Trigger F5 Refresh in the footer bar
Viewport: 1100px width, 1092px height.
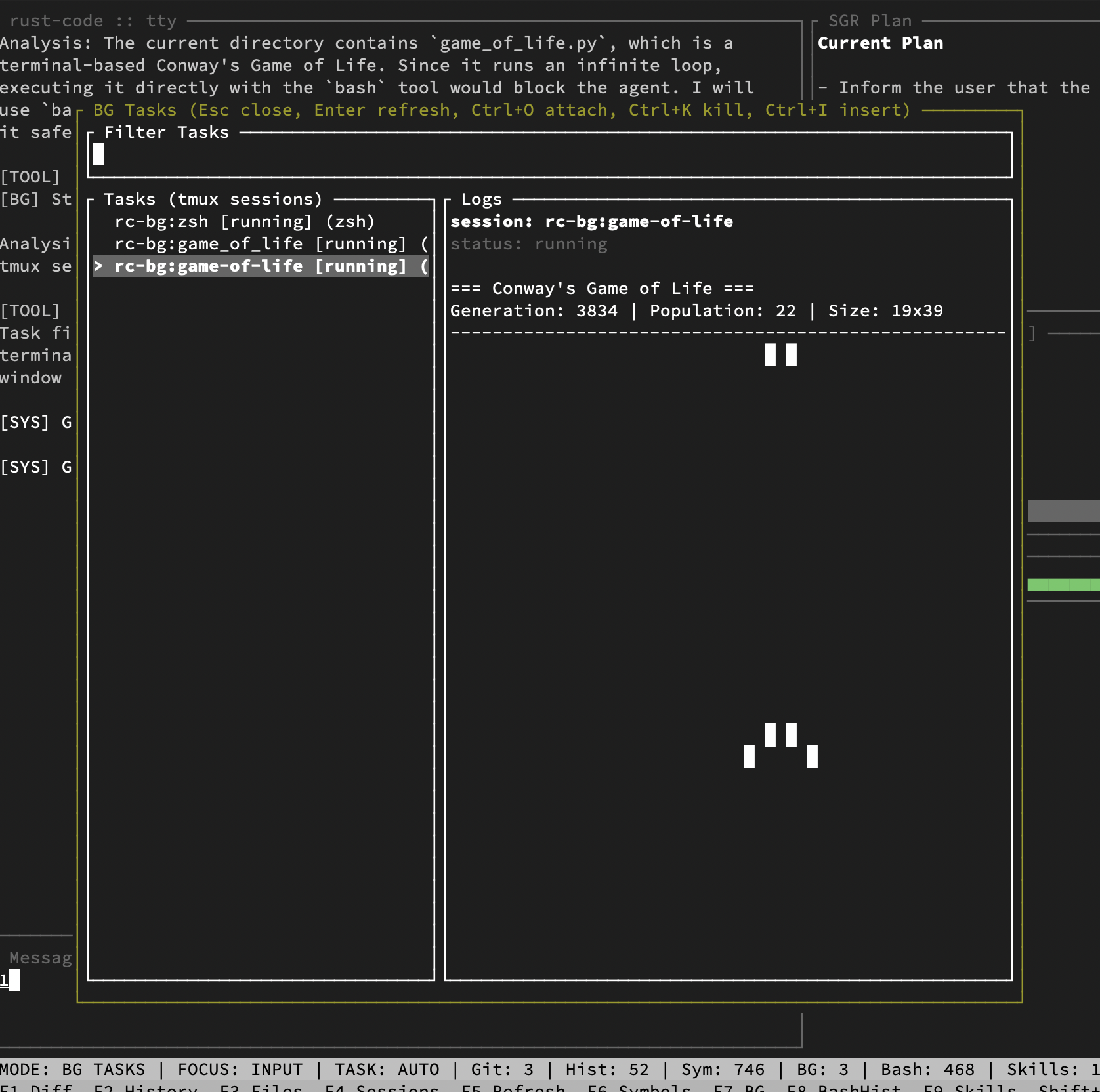point(513,1088)
